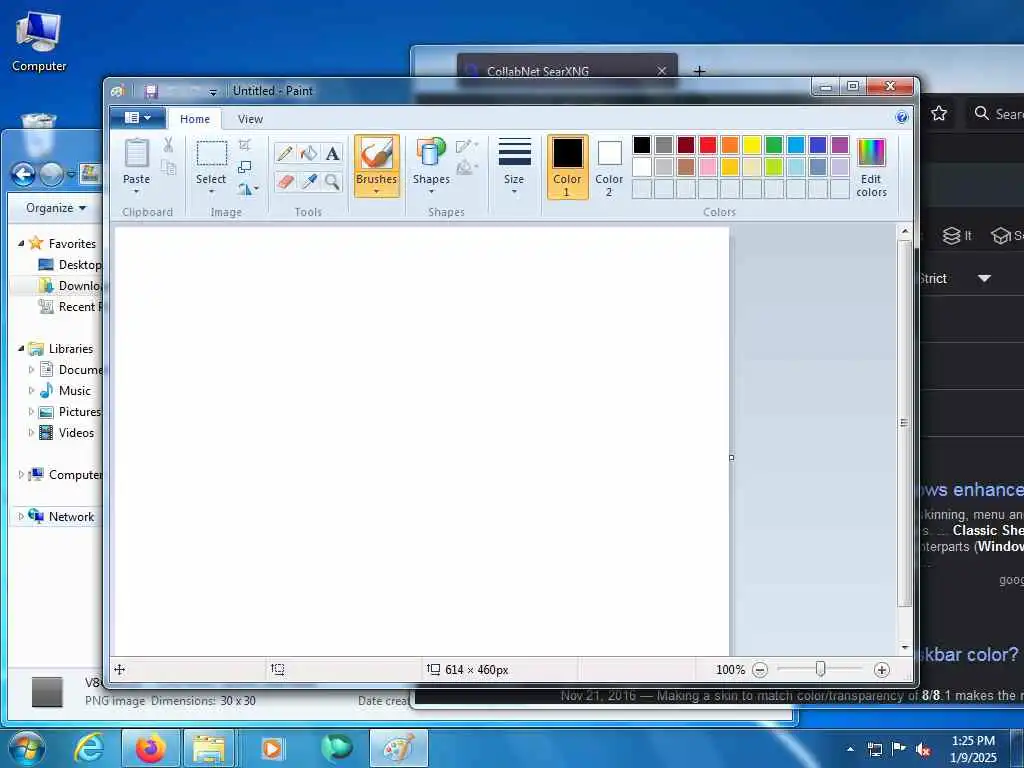Click the zoom slider handle
This screenshot has width=1024, height=768.
click(x=820, y=669)
